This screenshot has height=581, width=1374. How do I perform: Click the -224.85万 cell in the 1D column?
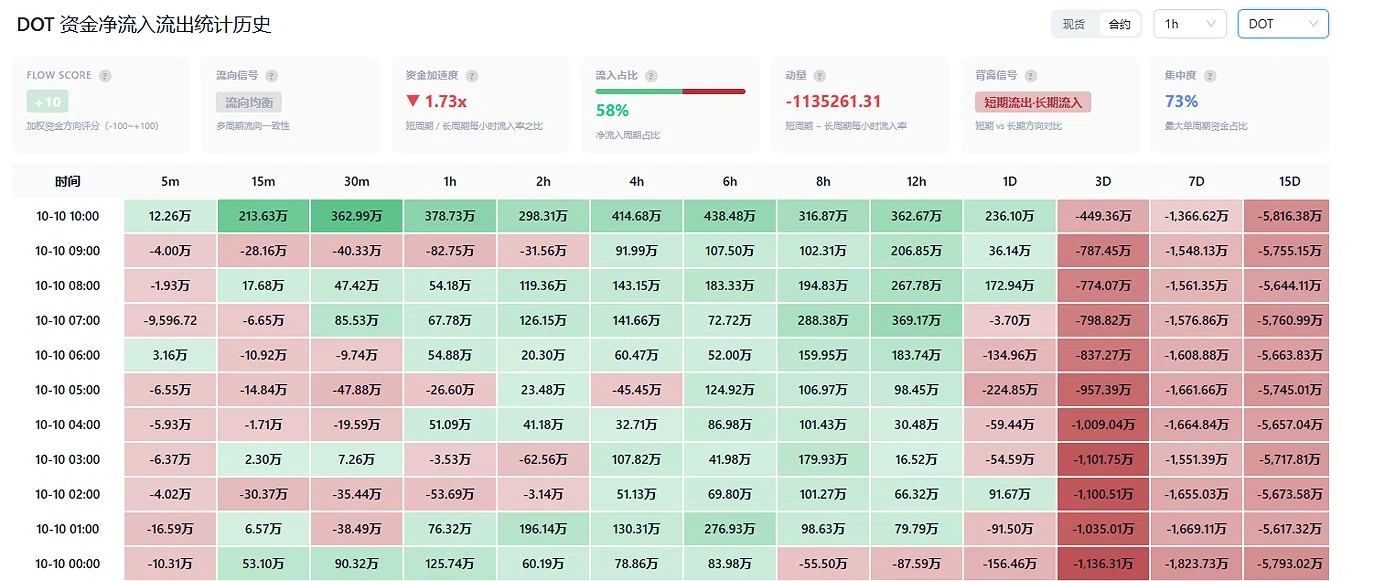point(1010,389)
